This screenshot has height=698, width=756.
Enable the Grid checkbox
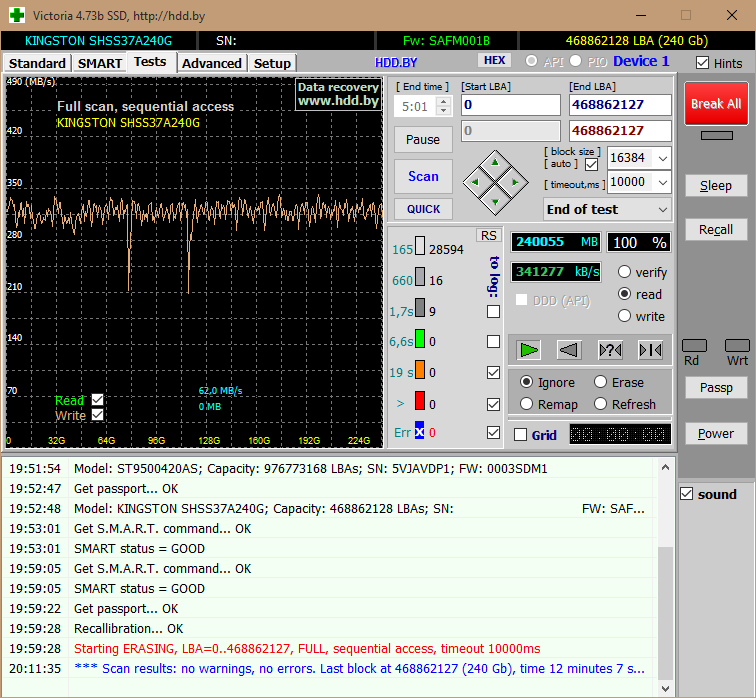pos(520,435)
